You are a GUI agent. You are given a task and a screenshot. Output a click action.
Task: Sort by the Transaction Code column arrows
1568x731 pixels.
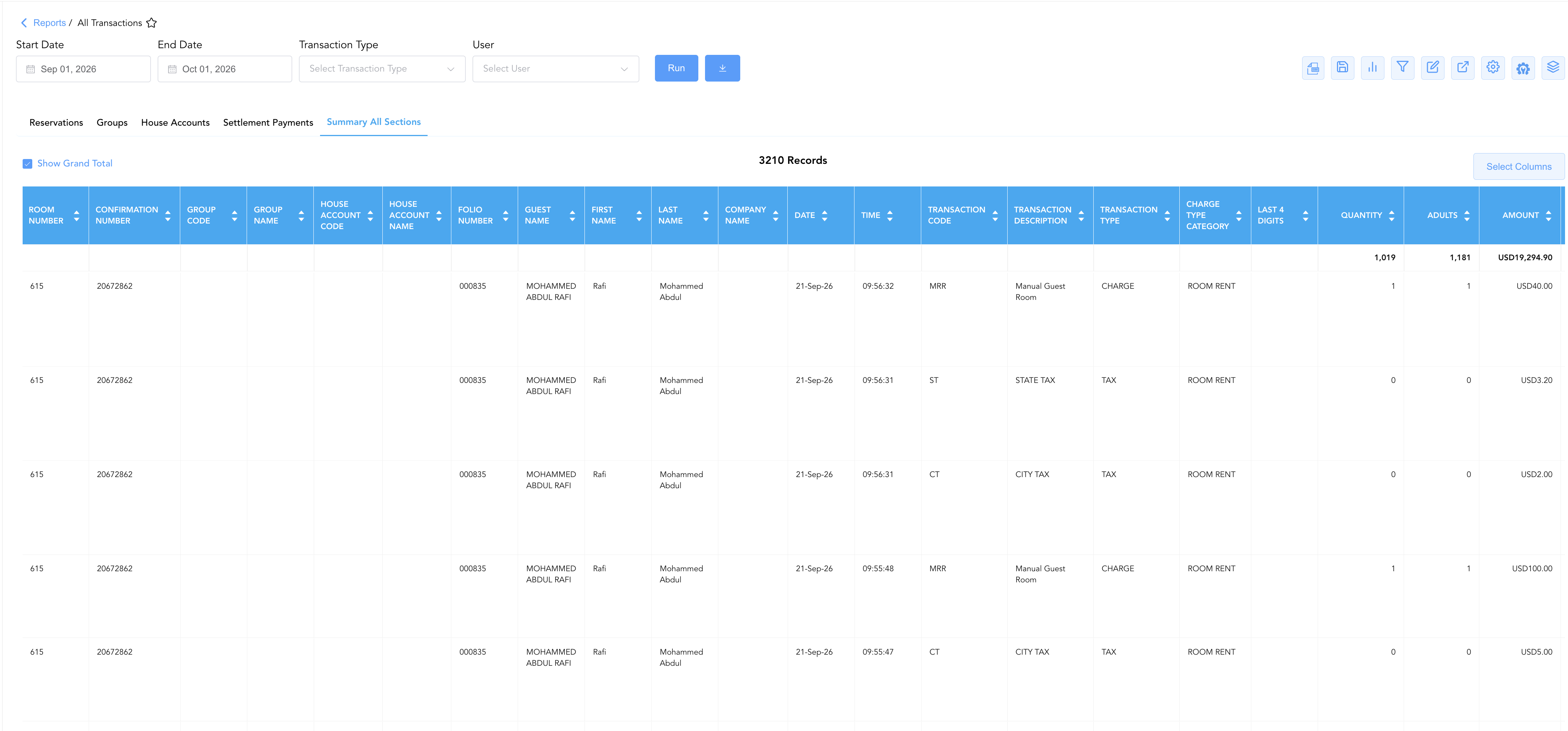(995, 215)
